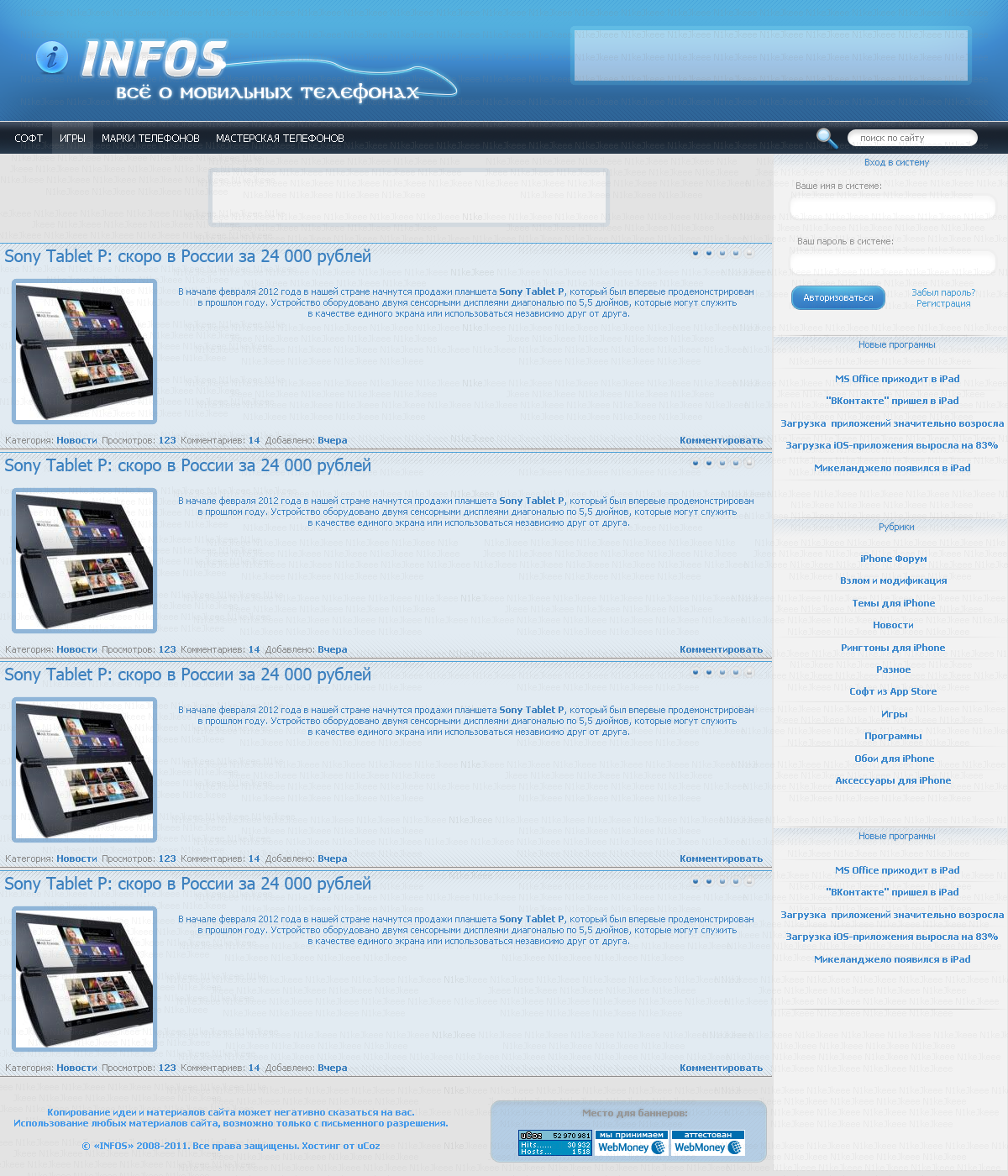Click the Регистрация link
The width and height of the screenshot is (1008, 1176).
[943, 303]
